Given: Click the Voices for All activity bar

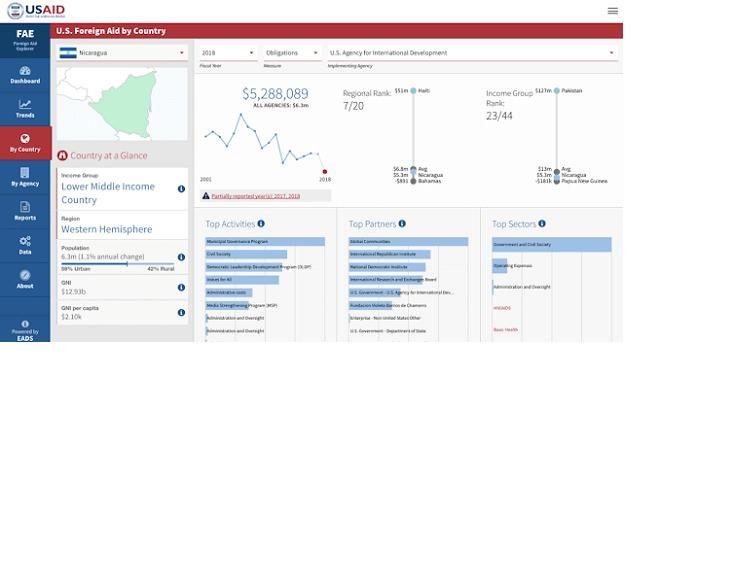Looking at the screenshot, I should click(242, 280).
